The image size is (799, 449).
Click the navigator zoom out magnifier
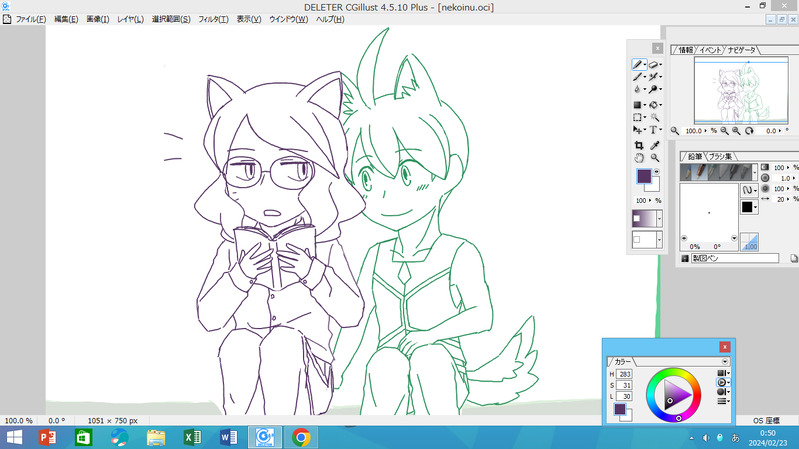(x=724, y=131)
